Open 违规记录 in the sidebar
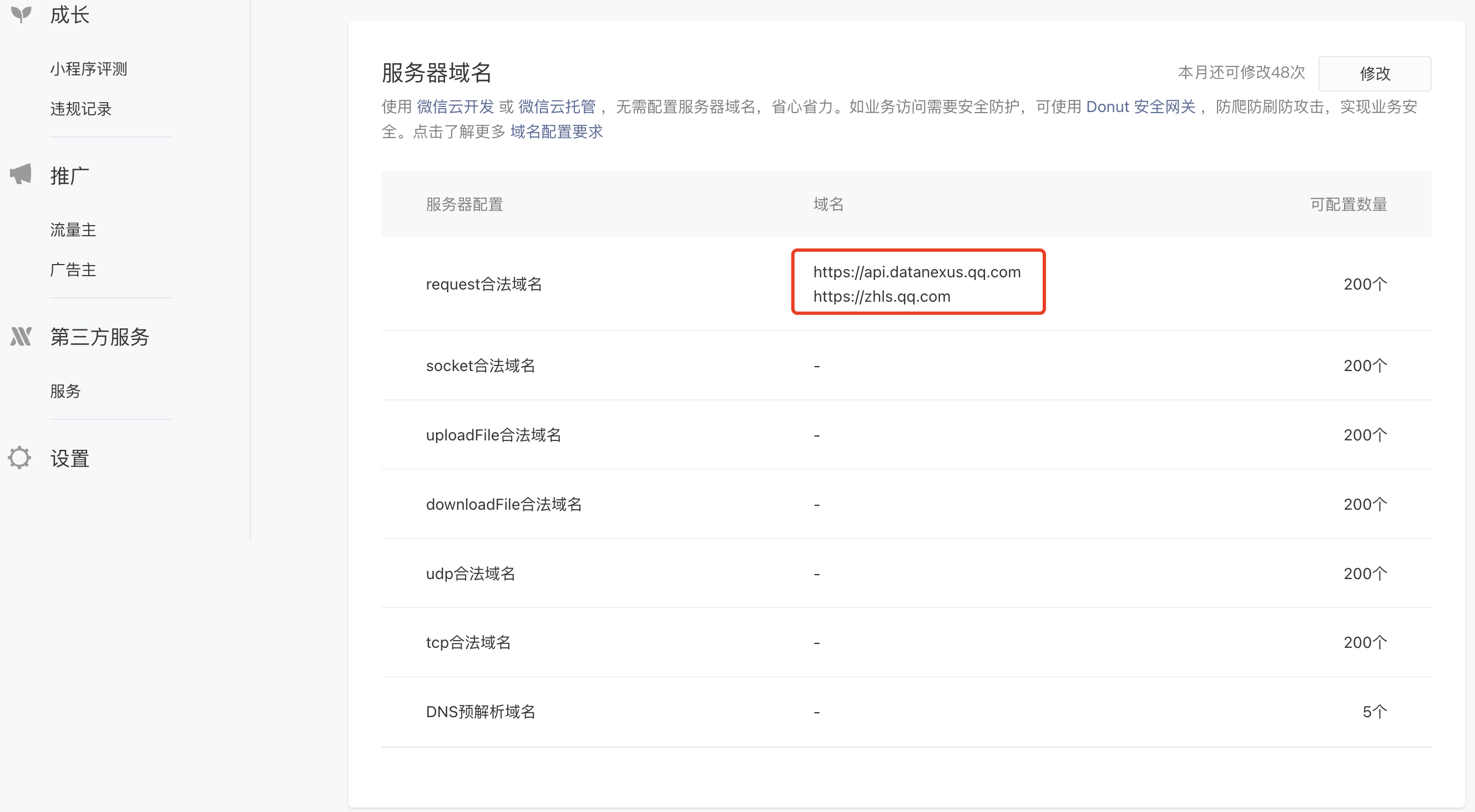 point(80,109)
